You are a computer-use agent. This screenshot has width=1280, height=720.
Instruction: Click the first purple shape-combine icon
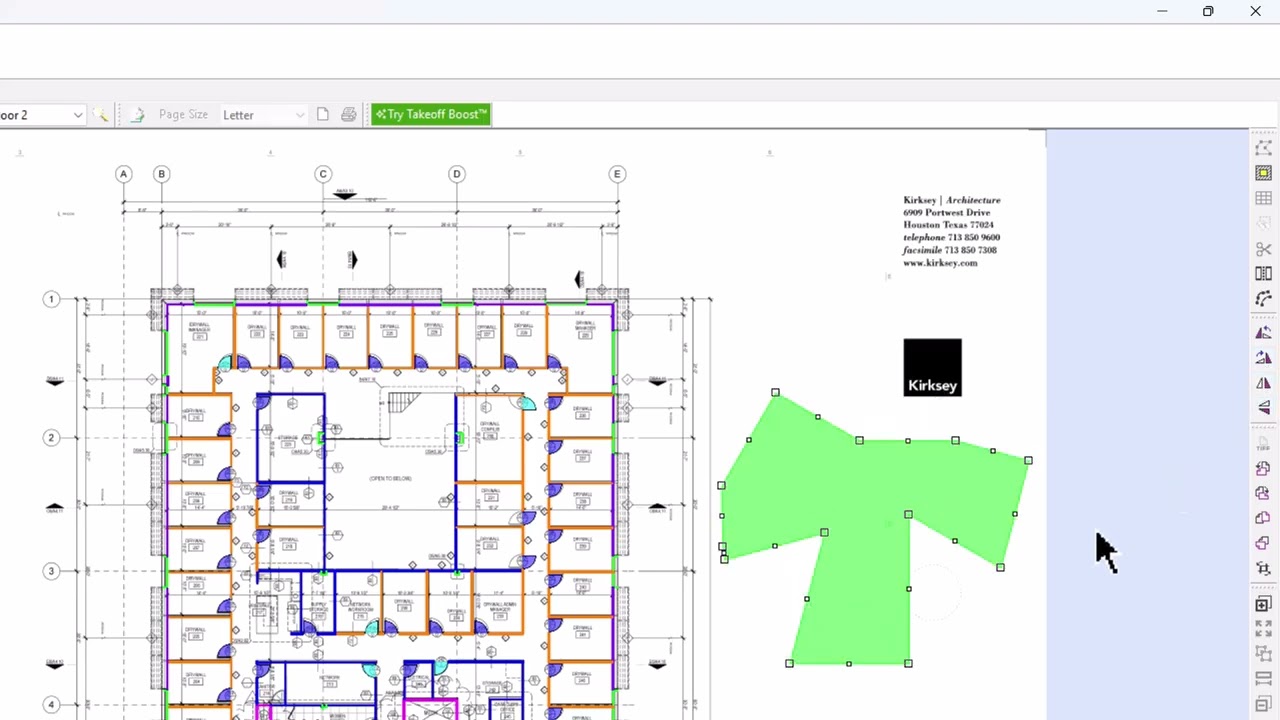click(1264, 468)
